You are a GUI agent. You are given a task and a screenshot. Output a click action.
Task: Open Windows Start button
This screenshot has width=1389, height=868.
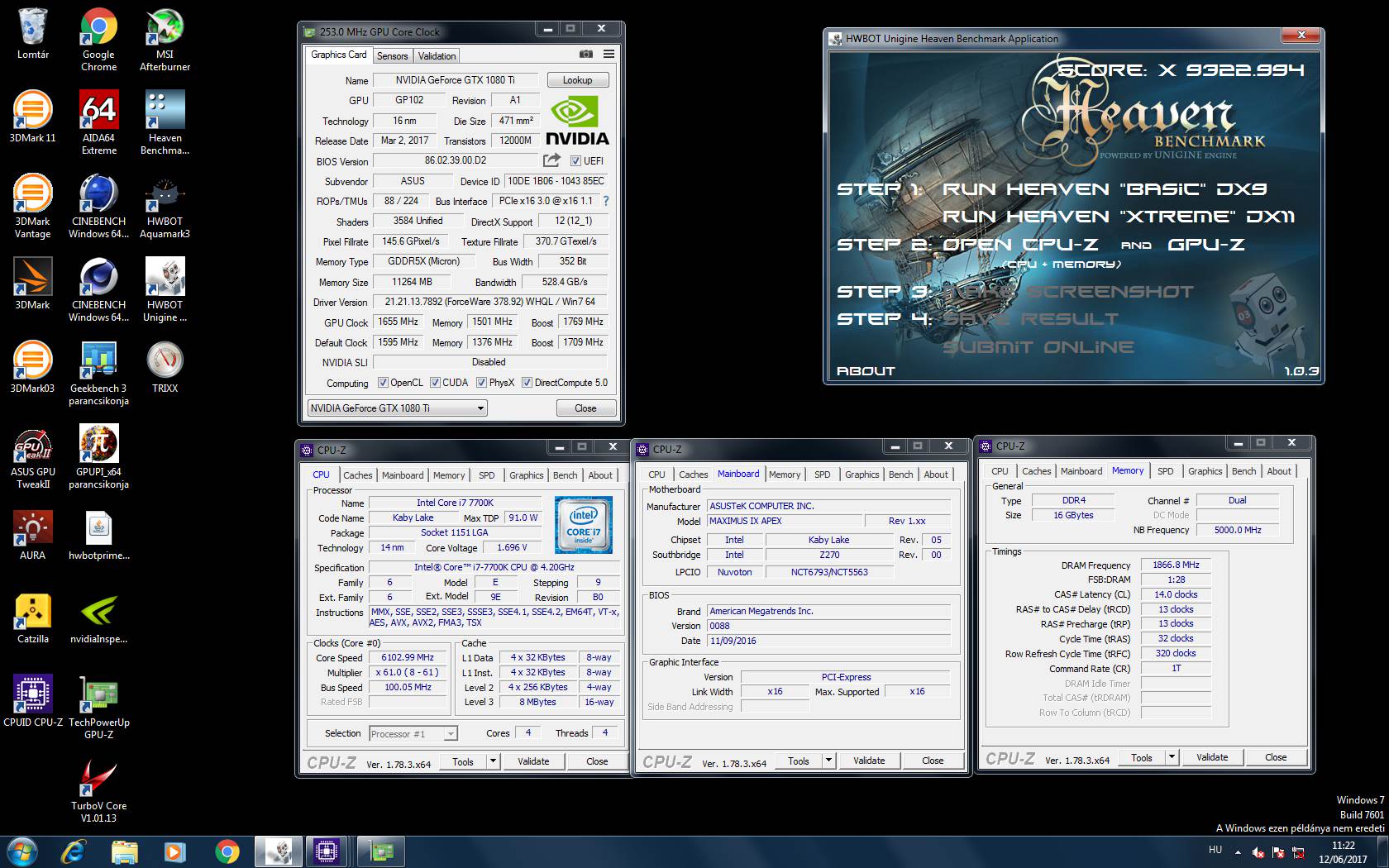22,851
